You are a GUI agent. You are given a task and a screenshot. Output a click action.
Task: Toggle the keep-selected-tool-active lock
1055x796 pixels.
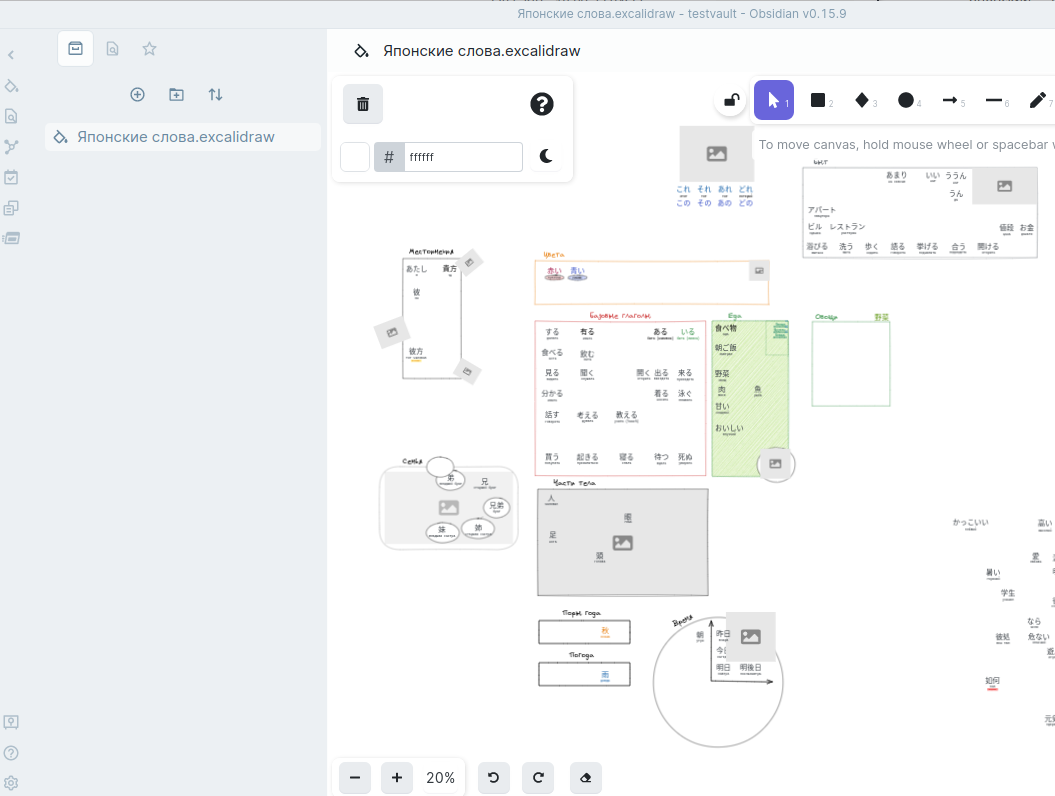730,100
